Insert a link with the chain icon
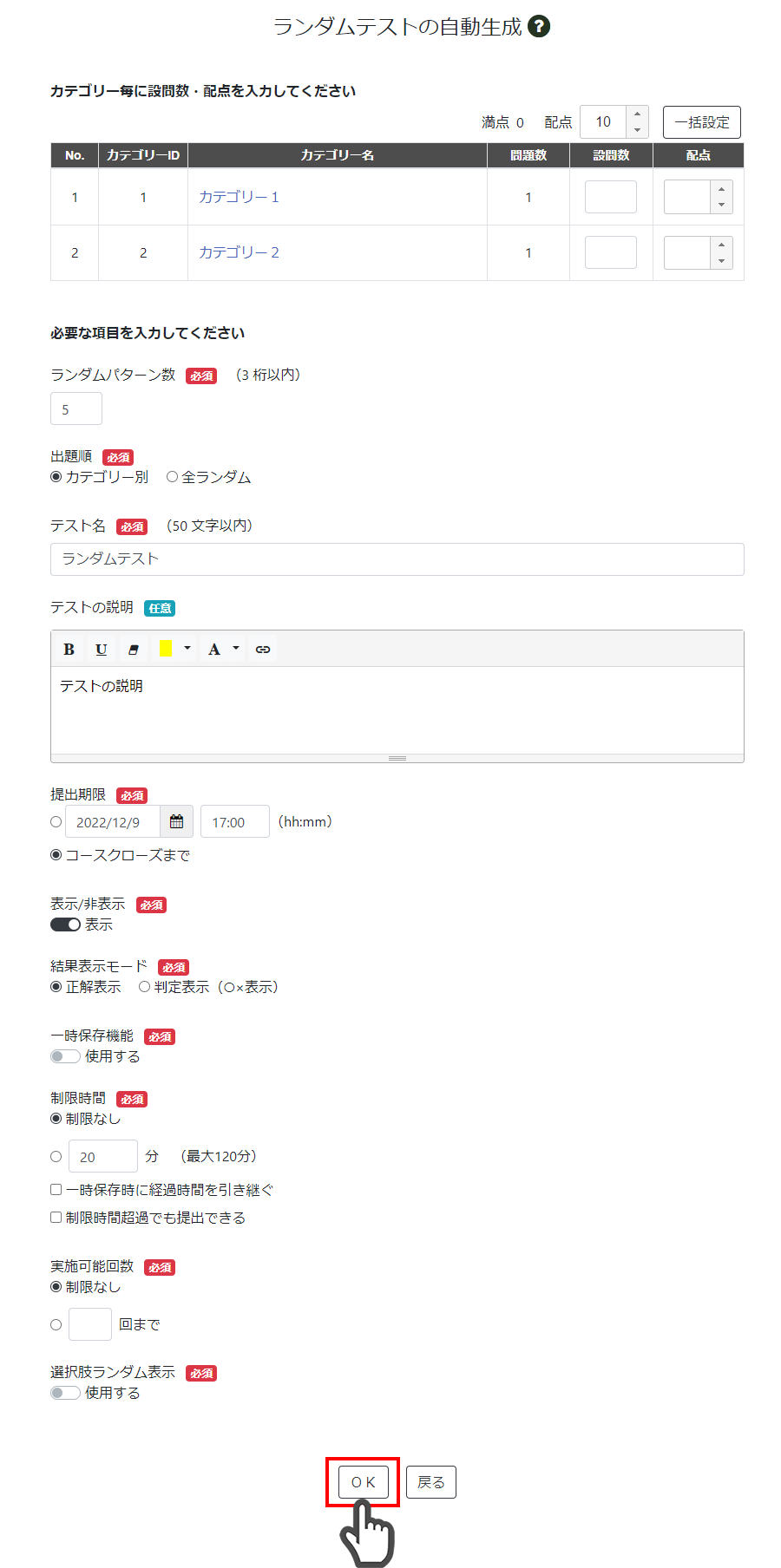The width and height of the screenshot is (781, 1568). pos(263,649)
